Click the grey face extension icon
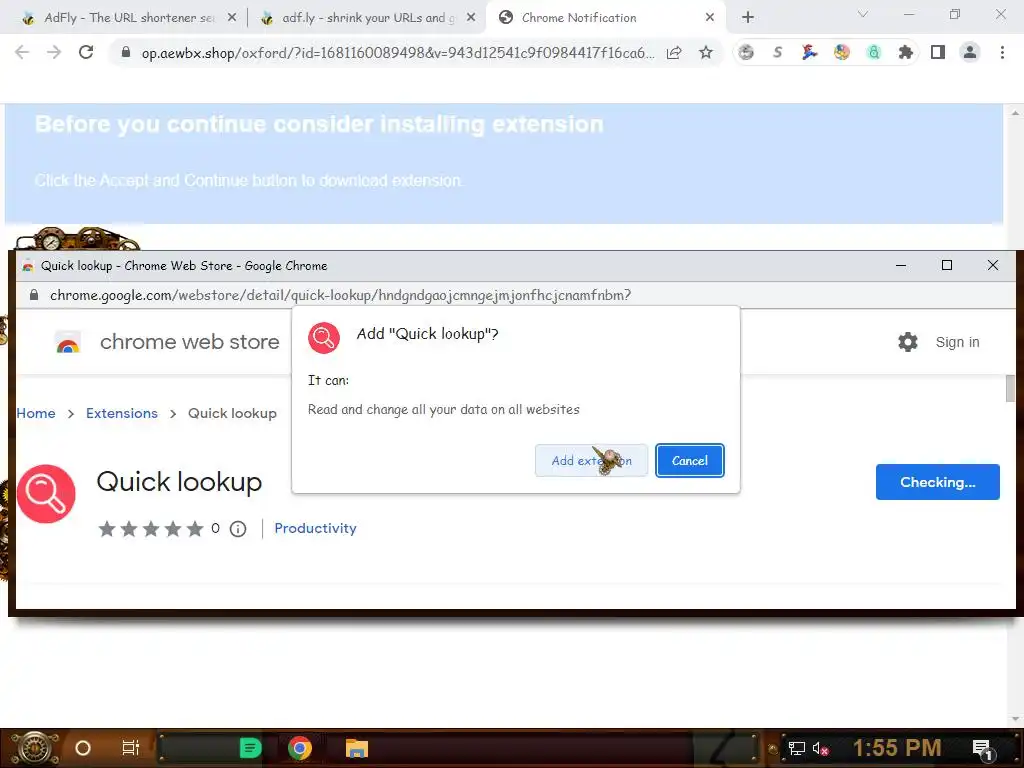The image size is (1024, 768). 746,52
